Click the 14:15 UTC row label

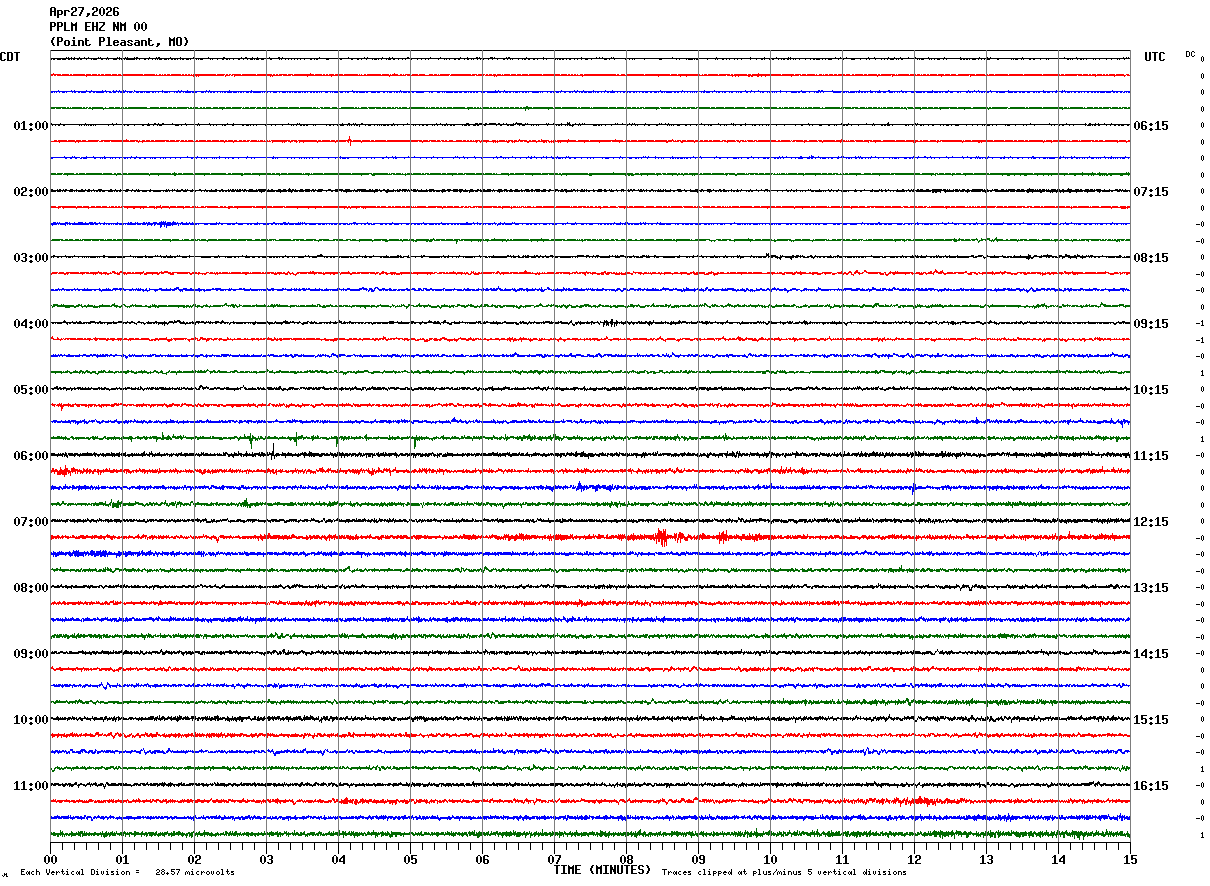click(x=1151, y=654)
